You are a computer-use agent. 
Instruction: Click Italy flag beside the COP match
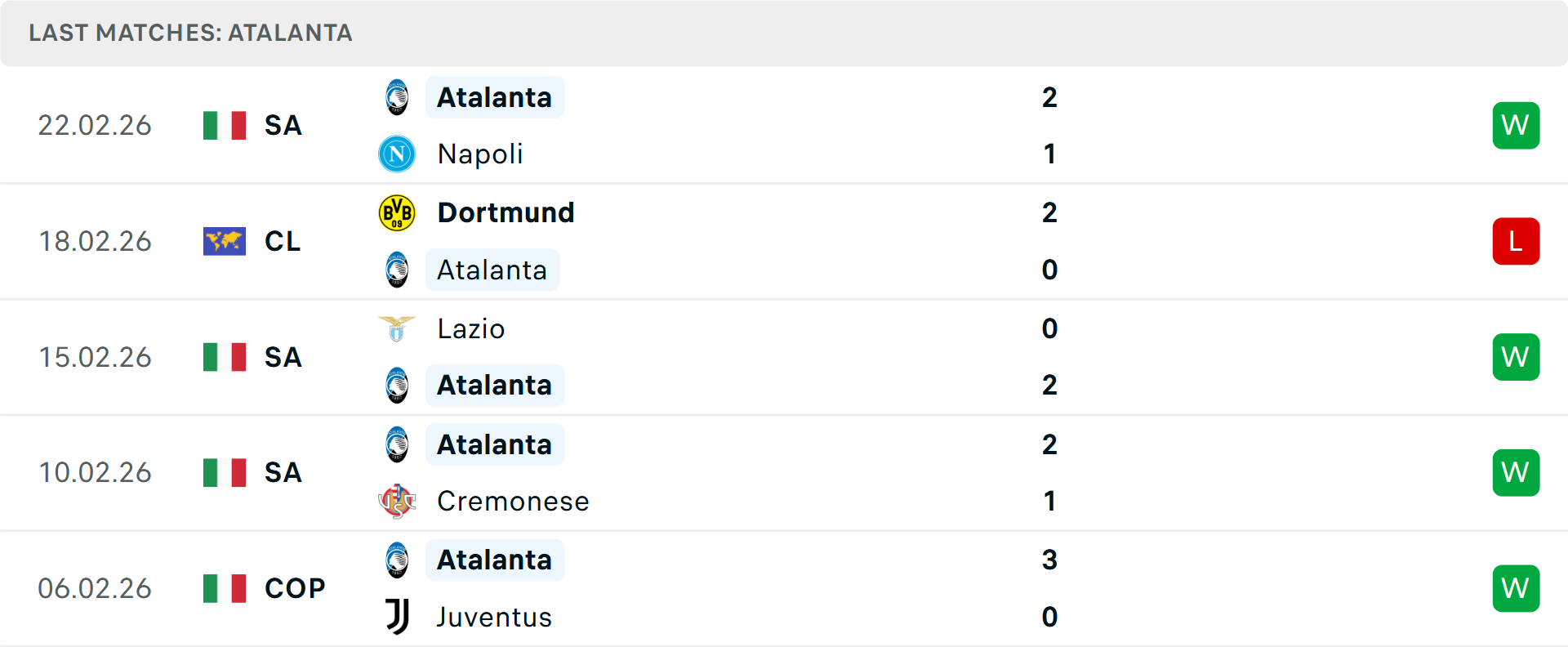[x=225, y=588]
